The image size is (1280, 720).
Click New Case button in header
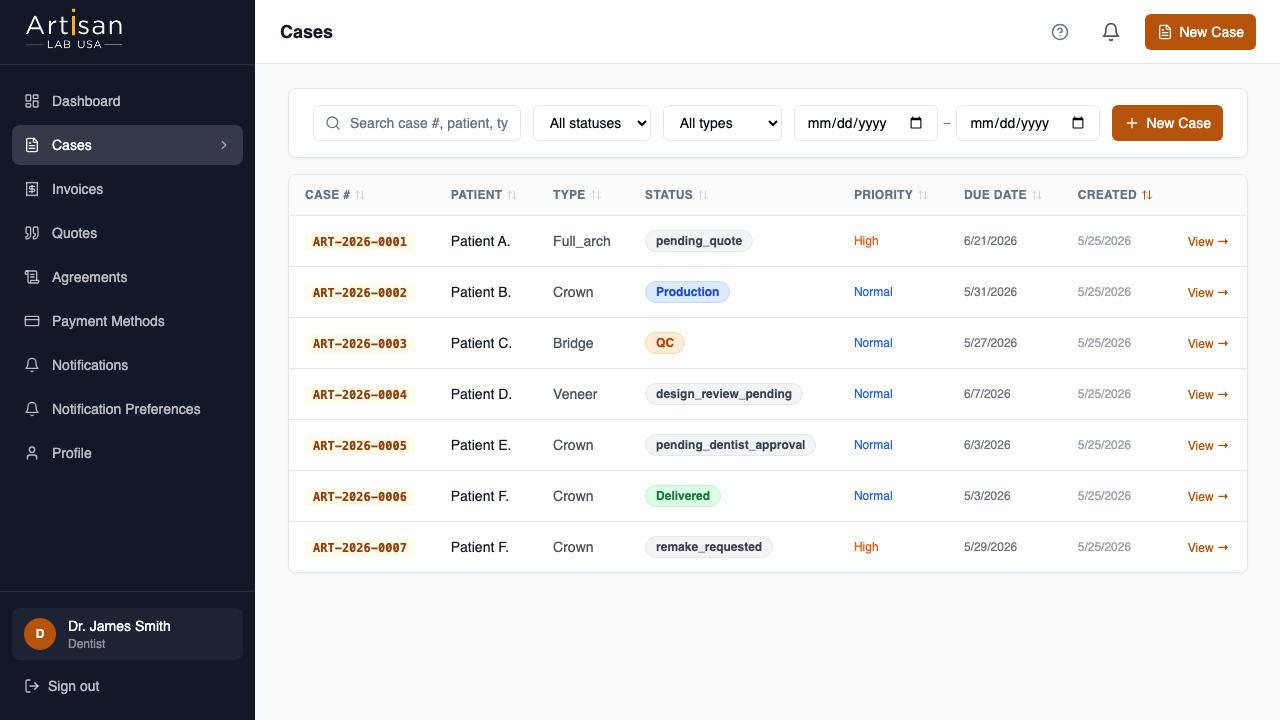(x=1200, y=32)
